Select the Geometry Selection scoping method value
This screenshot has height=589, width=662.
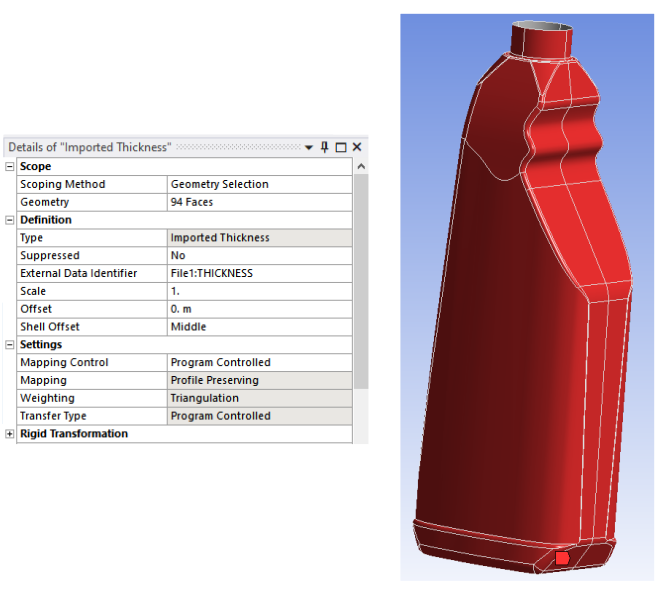[x=260, y=185]
